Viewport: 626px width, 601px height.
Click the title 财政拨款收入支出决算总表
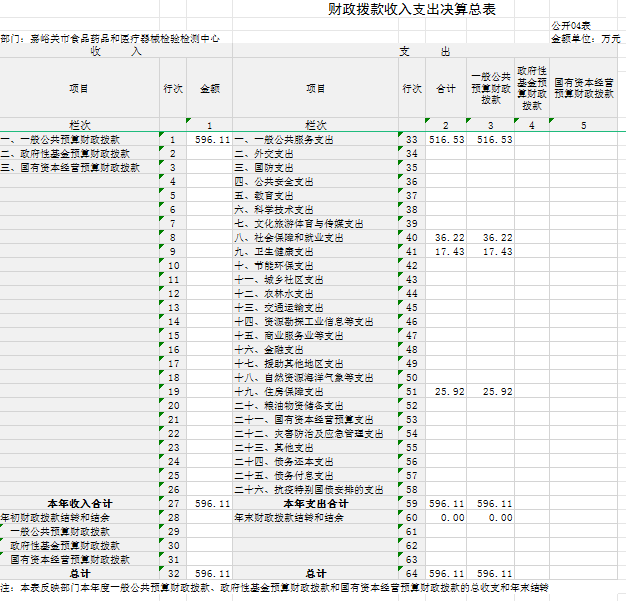412,10
